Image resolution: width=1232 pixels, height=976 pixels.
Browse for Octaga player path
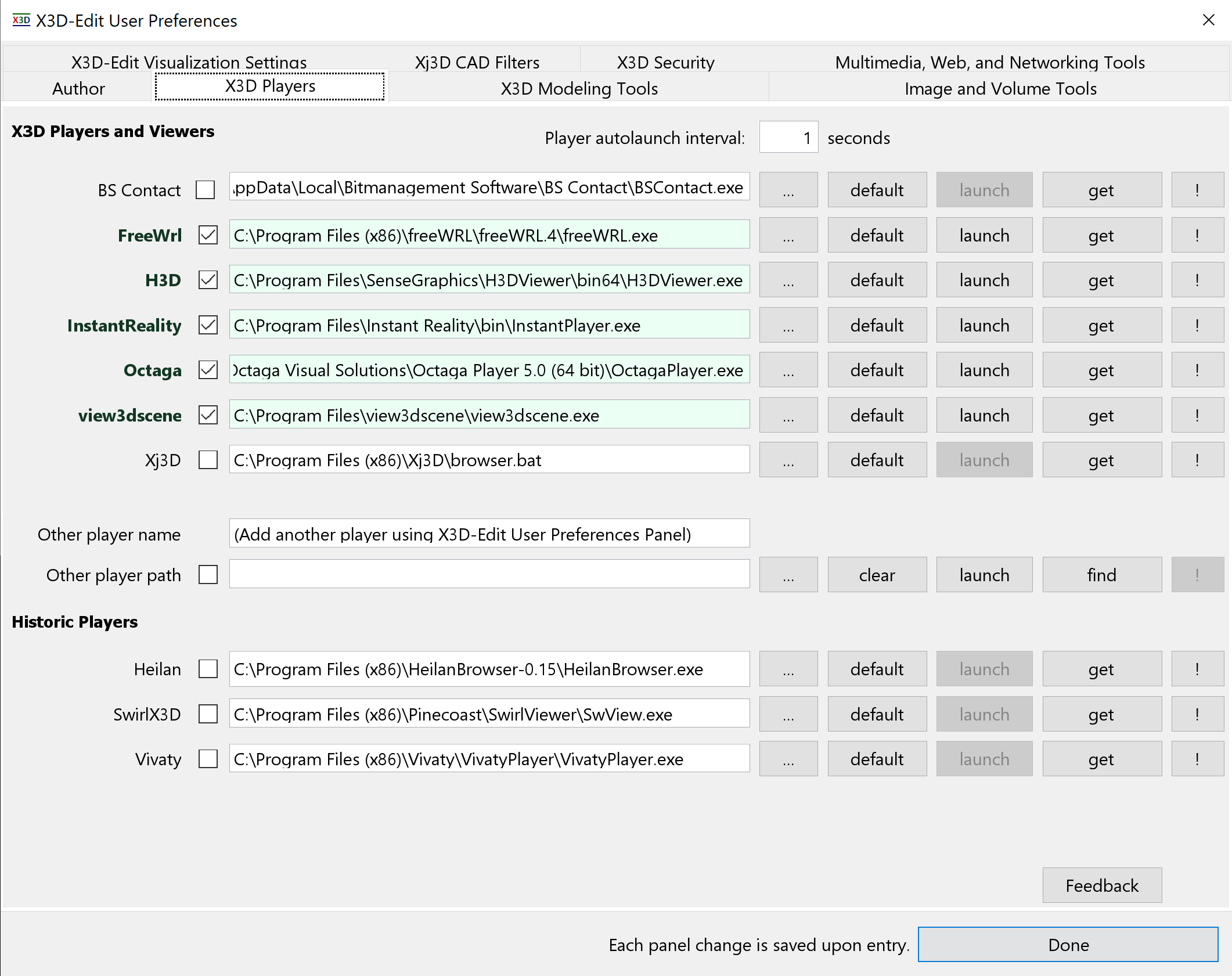pos(788,370)
